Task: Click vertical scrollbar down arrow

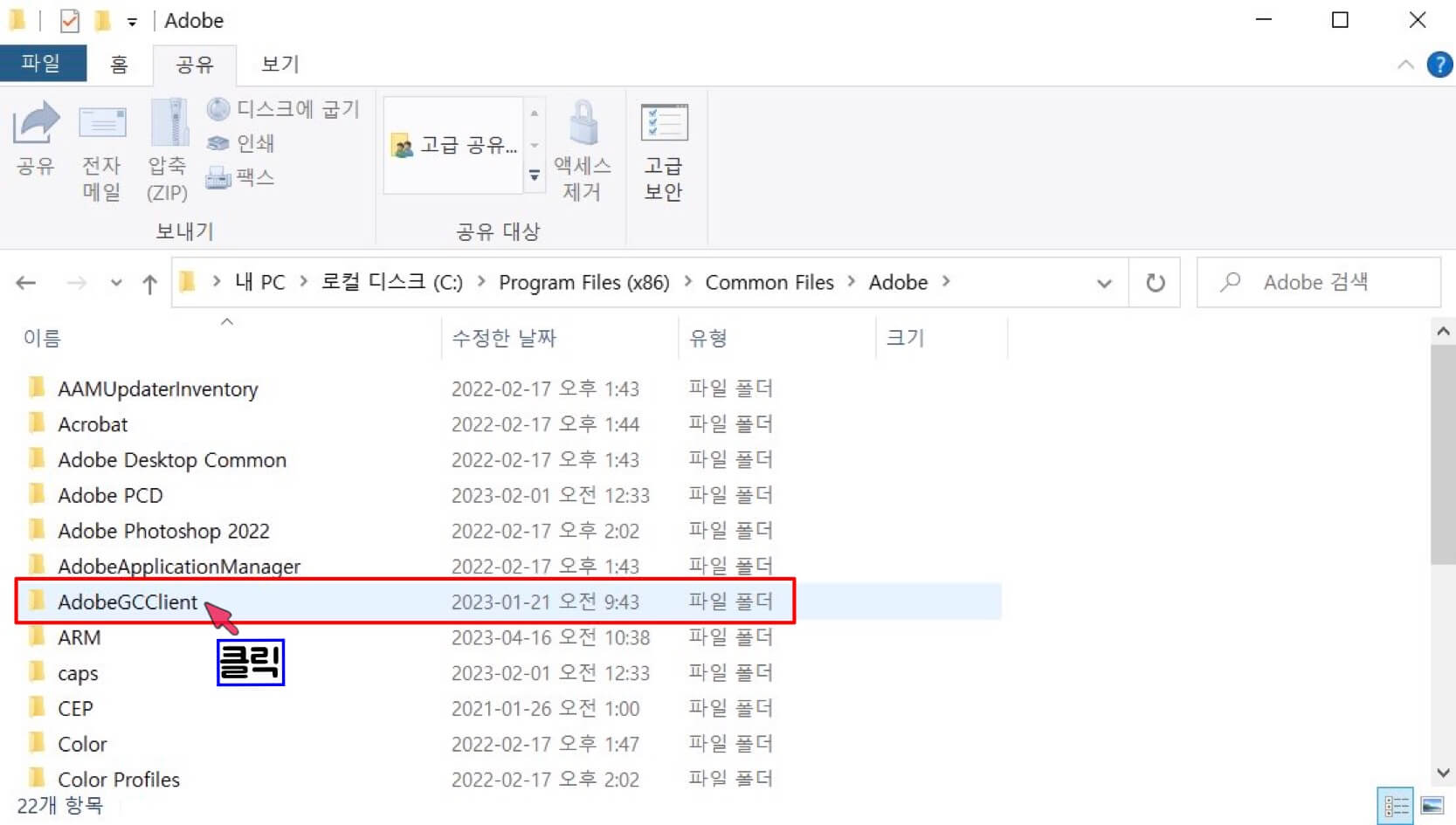Action: pos(1443,773)
